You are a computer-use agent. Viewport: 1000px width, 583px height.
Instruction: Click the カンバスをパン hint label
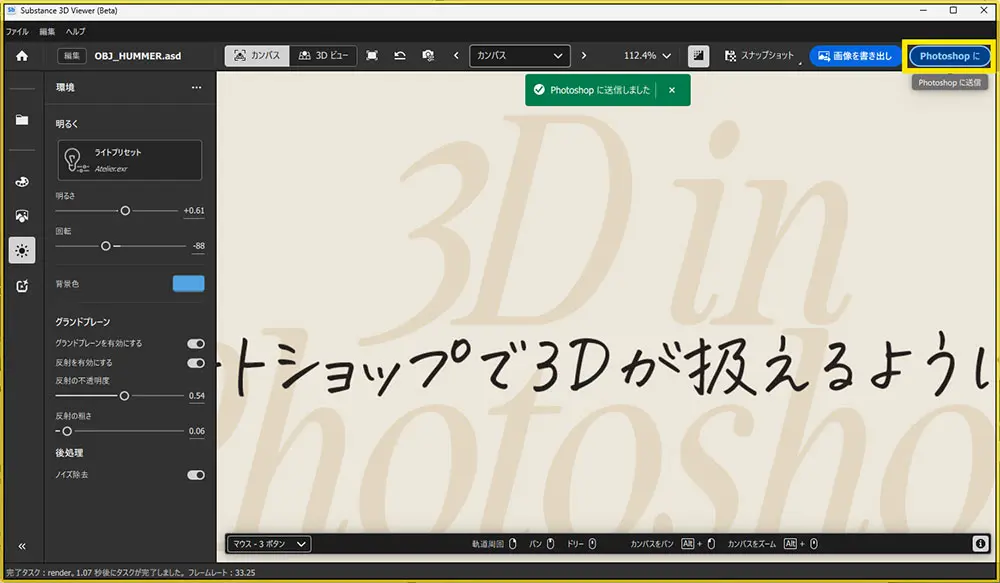point(652,544)
